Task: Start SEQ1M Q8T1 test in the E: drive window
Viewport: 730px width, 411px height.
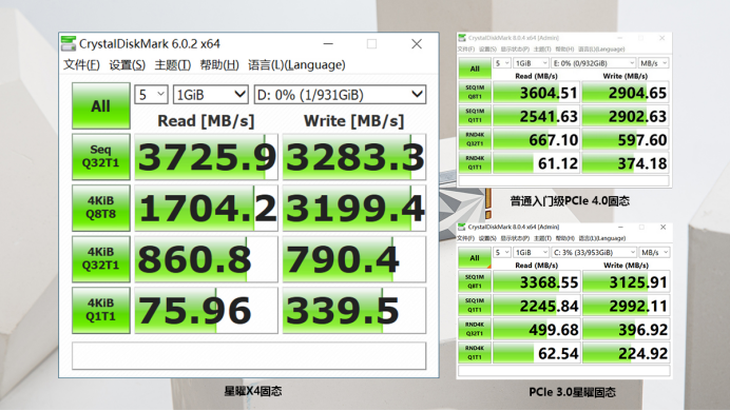Action: click(474, 92)
